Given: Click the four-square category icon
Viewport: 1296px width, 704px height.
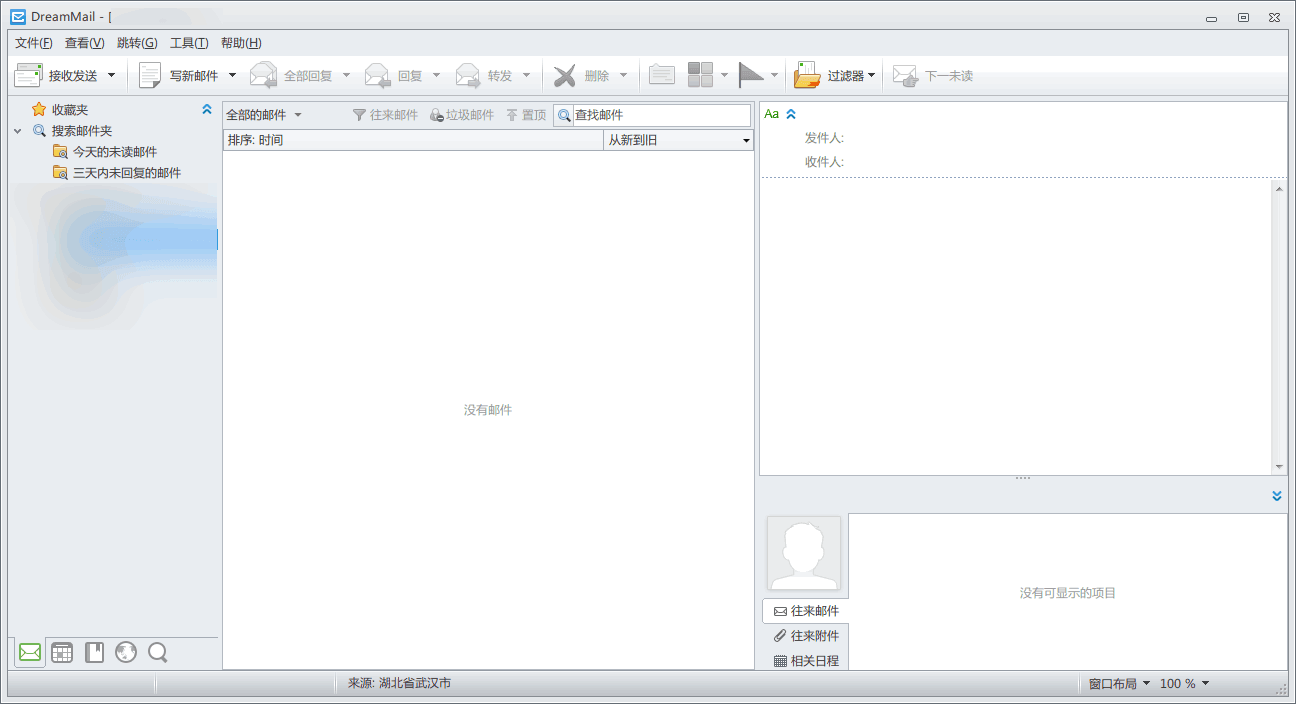Looking at the screenshot, I should [700, 75].
